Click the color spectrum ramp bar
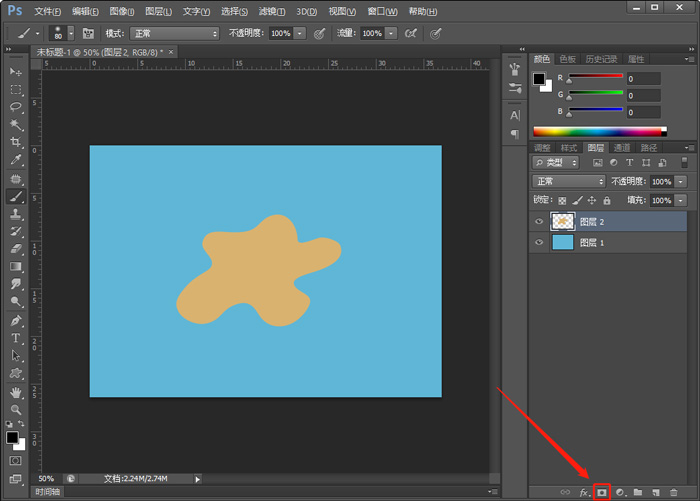Viewport: 700px width, 501px height. pos(598,131)
